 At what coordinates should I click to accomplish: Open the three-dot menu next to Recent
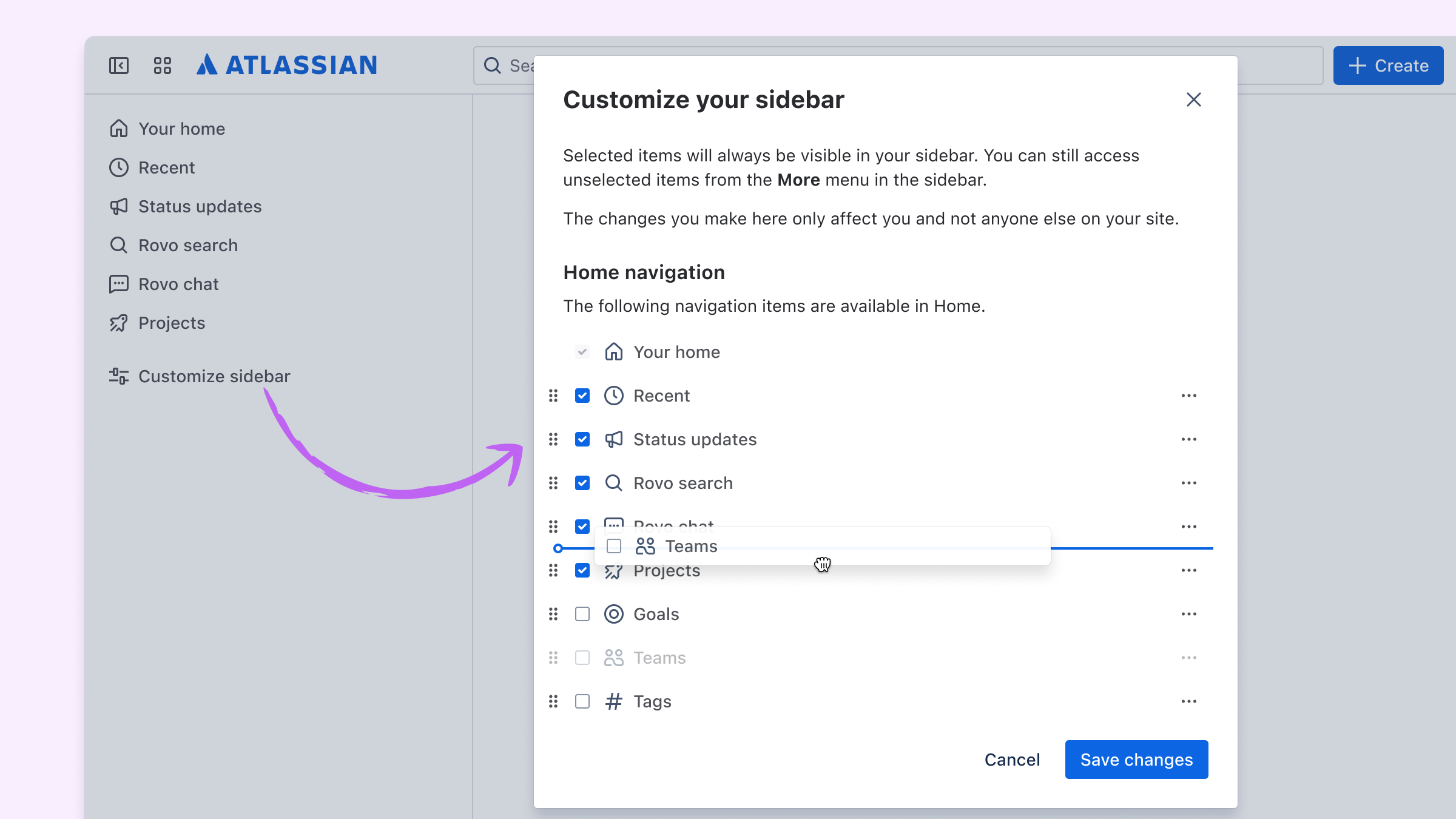[x=1188, y=396]
